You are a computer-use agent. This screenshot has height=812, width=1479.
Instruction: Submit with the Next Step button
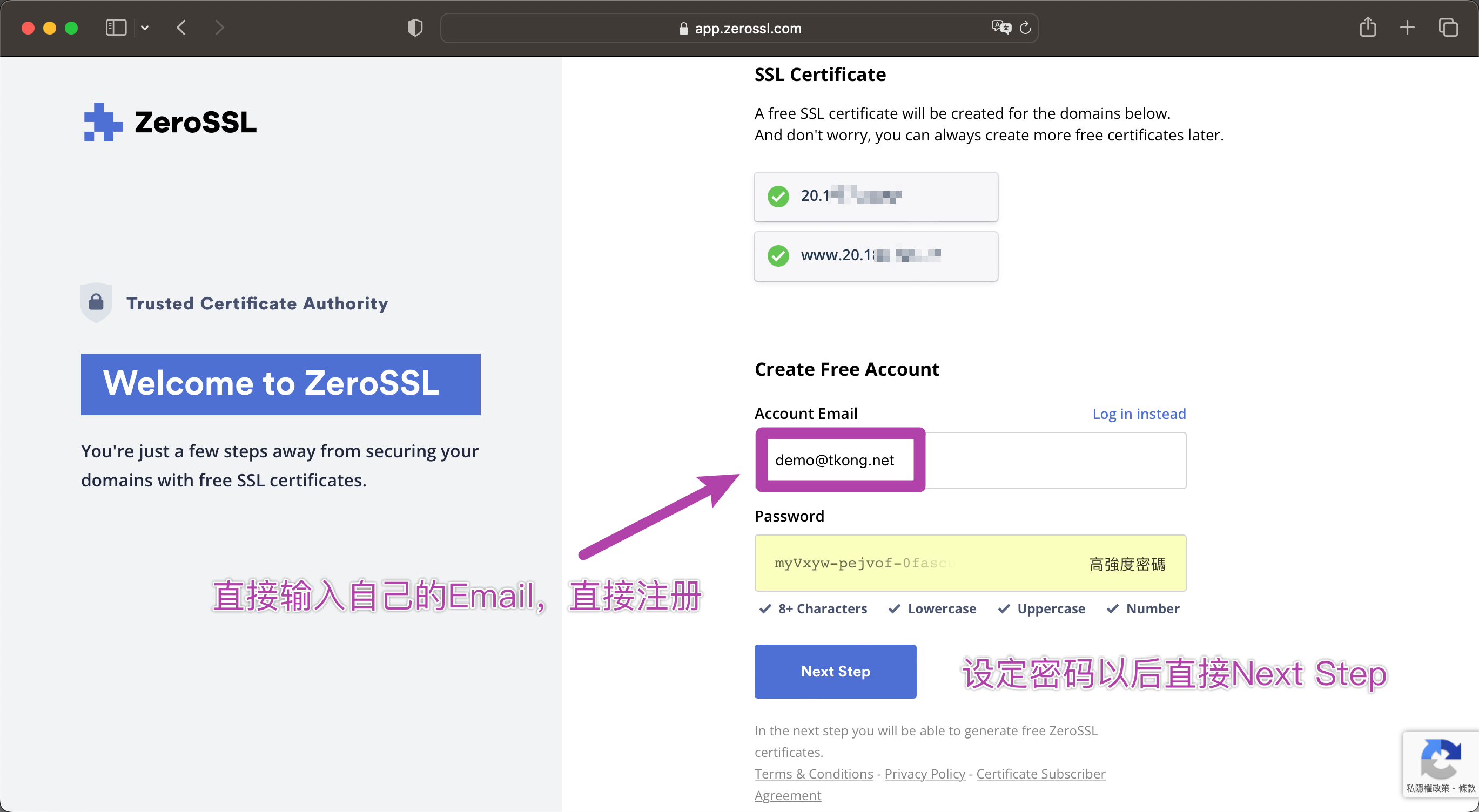[x=836, y=672]
